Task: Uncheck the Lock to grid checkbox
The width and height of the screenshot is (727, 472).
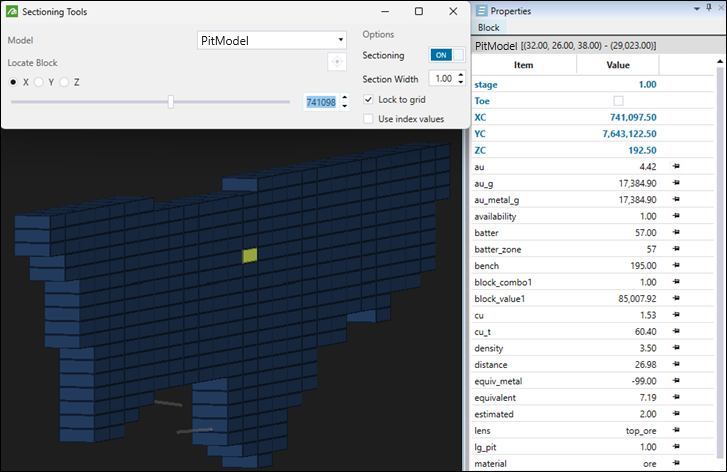Action: (369, 99)
